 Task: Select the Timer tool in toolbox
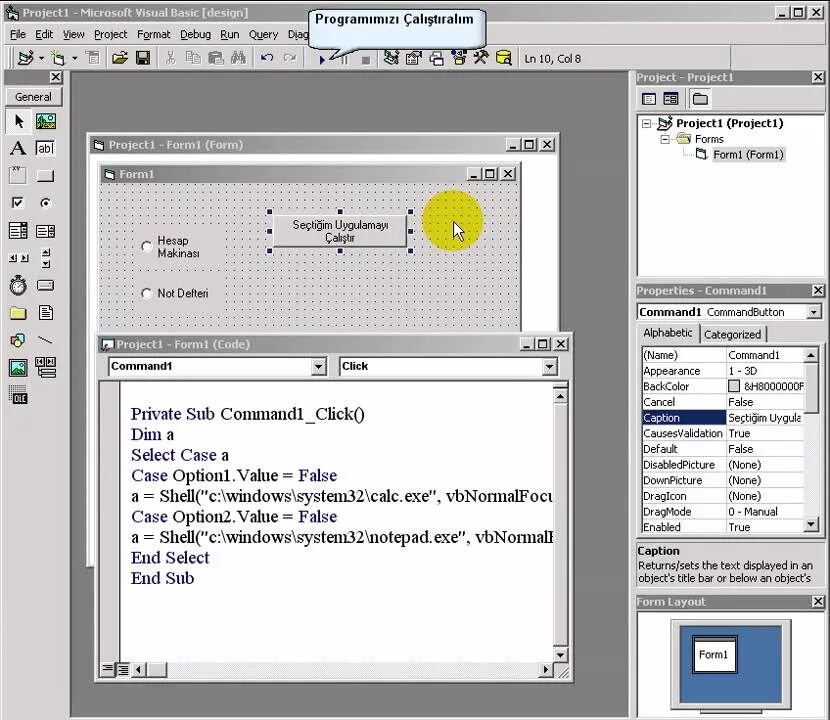click(x=19, y=285)
